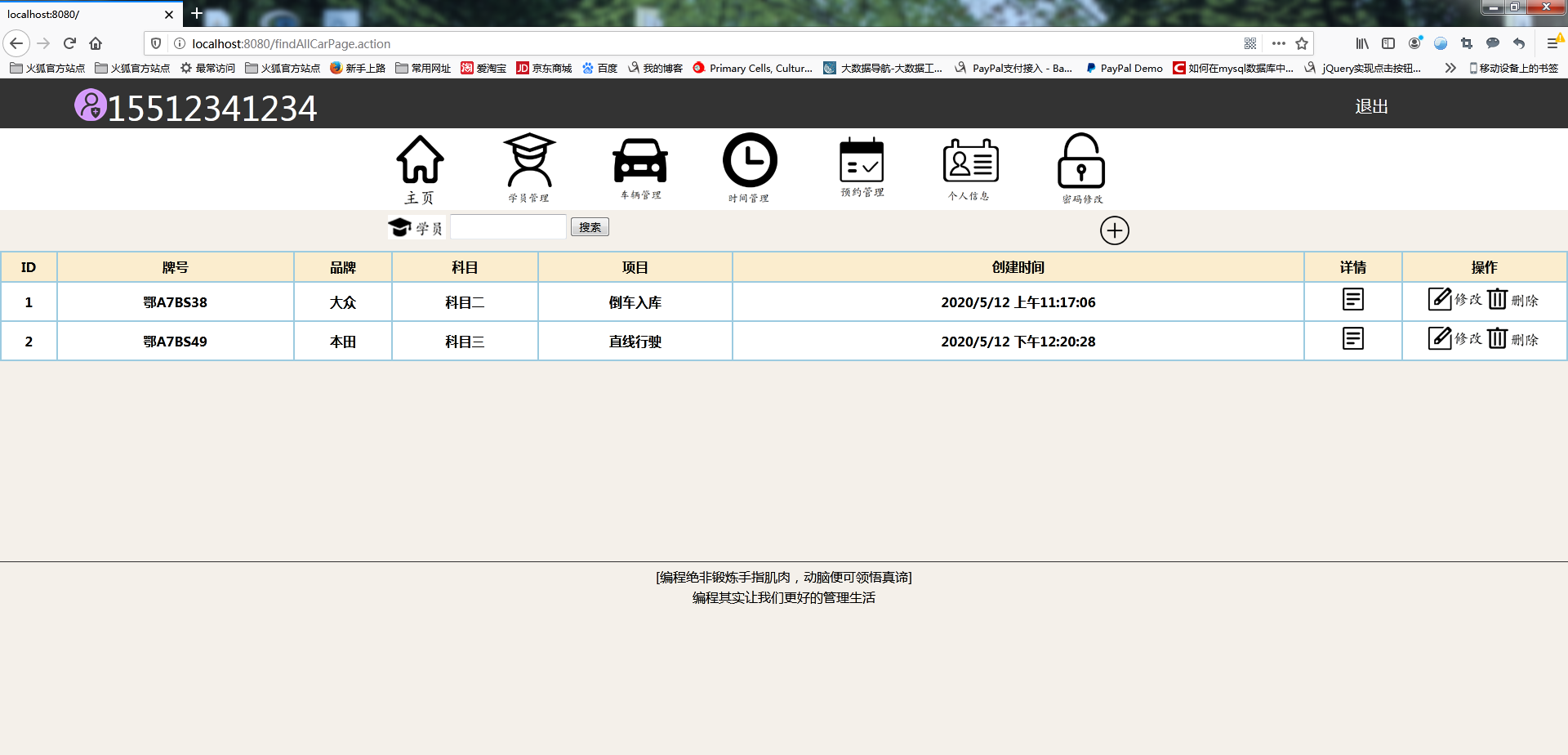Expand the bookmarks overflow chevron
1568x755 pixels.
(1450, 68)
